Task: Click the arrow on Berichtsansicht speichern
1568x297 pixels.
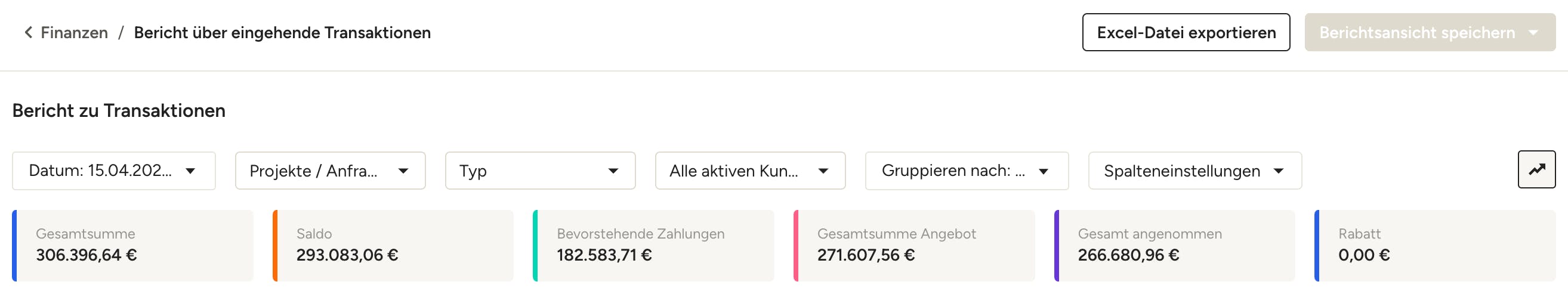Action: point(1533,33)
